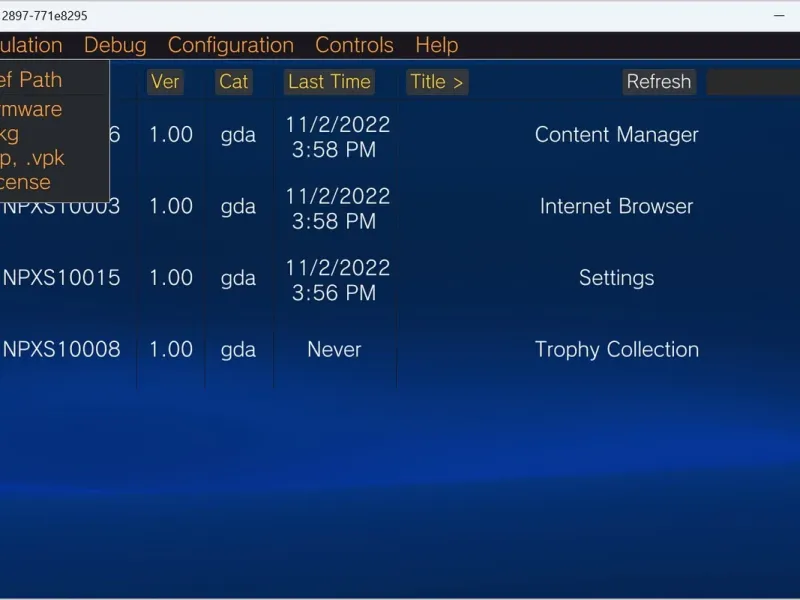
Task: Choose the install .zip, .vpk entry
Action: [32, 158]
